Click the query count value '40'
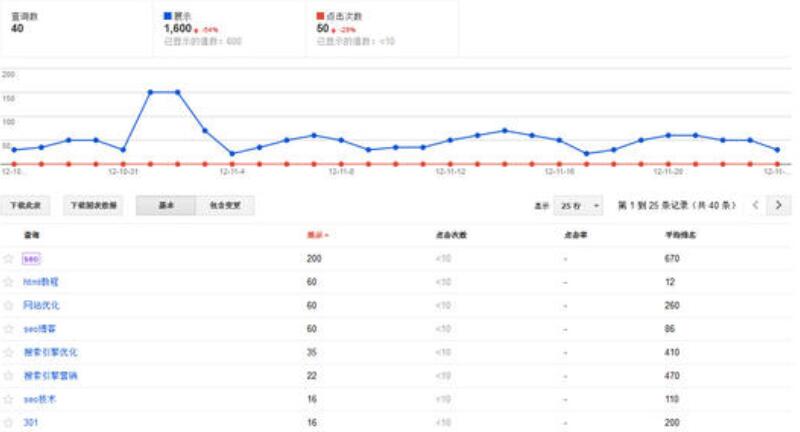This screenshot has width=800, height=432. [x=17, y=29]
